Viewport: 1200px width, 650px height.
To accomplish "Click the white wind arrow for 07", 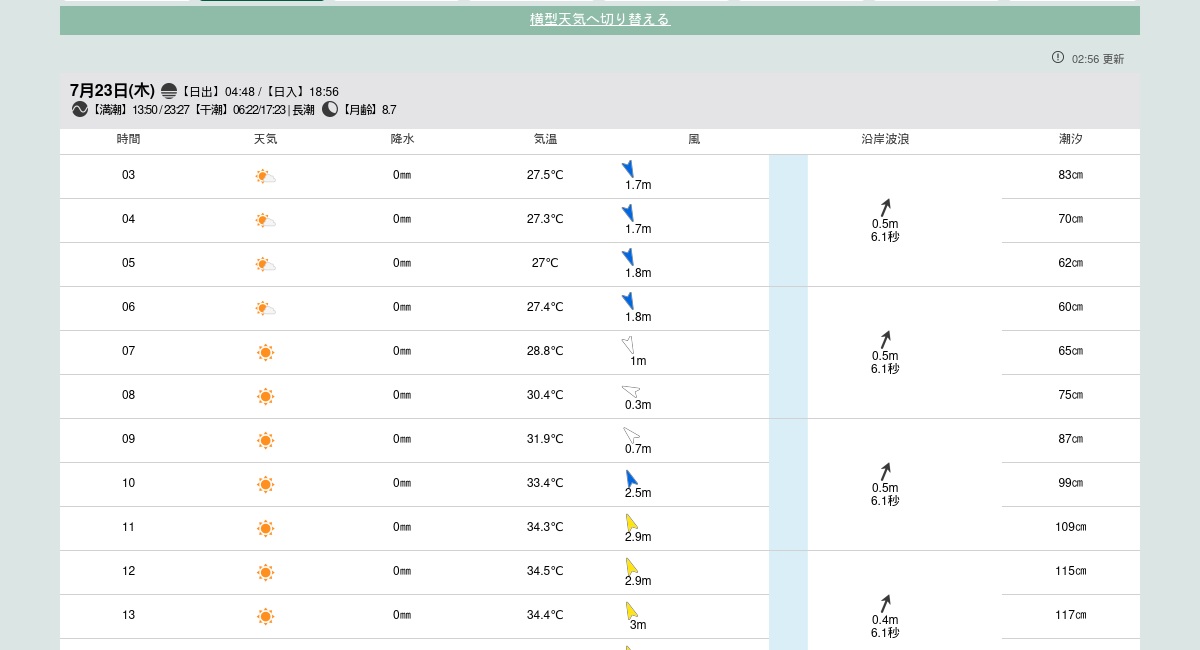I will [x=628, y=345].
